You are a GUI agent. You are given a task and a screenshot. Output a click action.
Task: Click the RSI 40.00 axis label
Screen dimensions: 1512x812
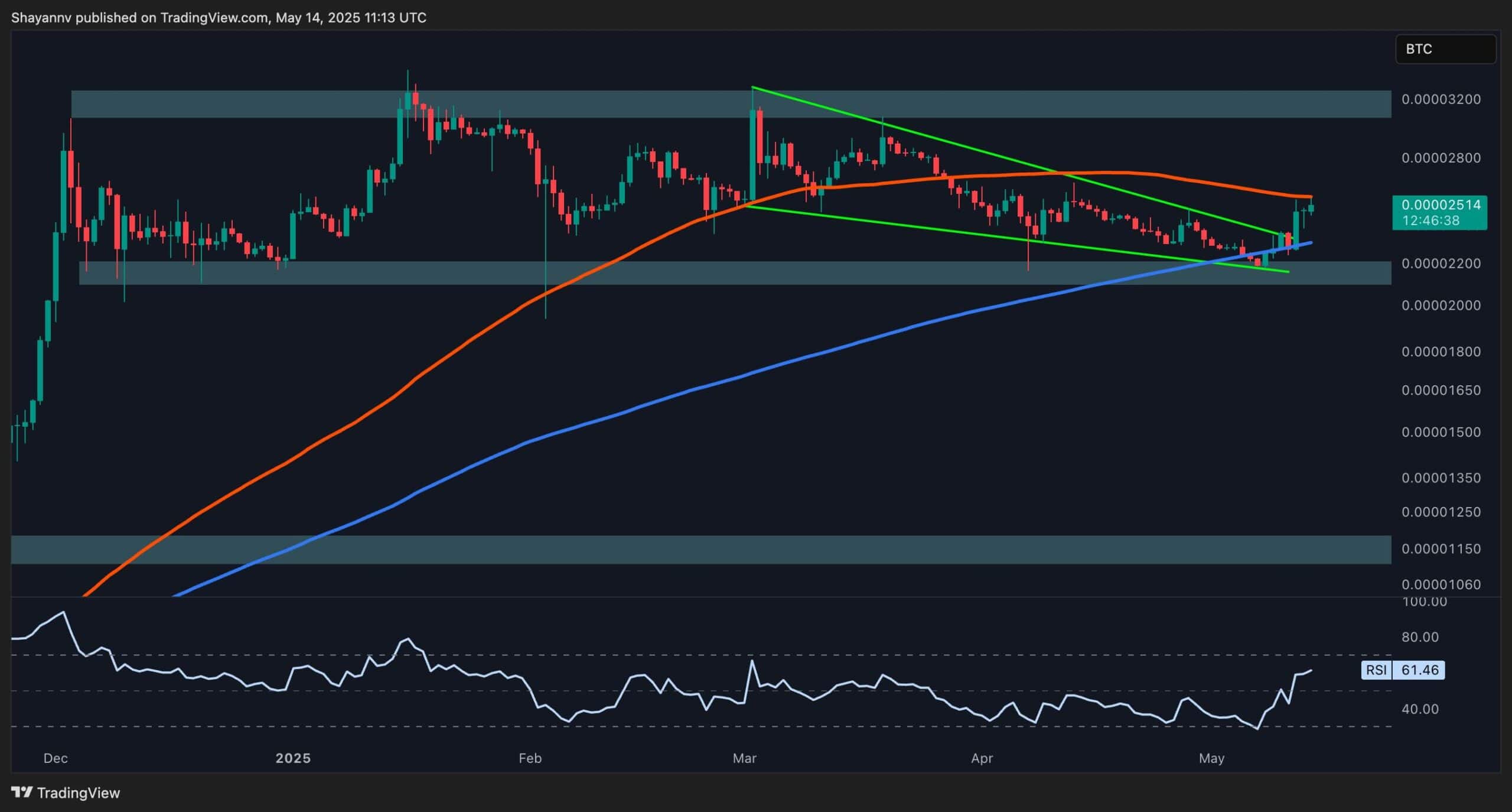(x=1420, y=709)
